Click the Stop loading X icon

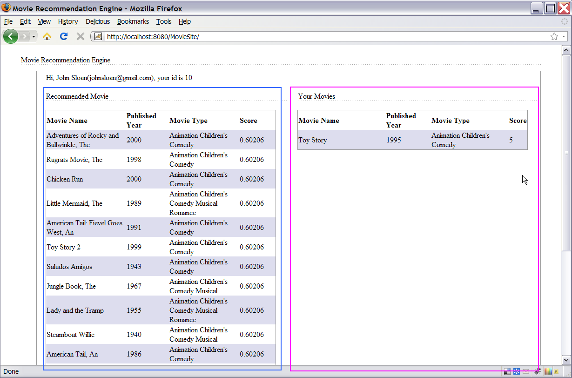click(x=80, y=36)
